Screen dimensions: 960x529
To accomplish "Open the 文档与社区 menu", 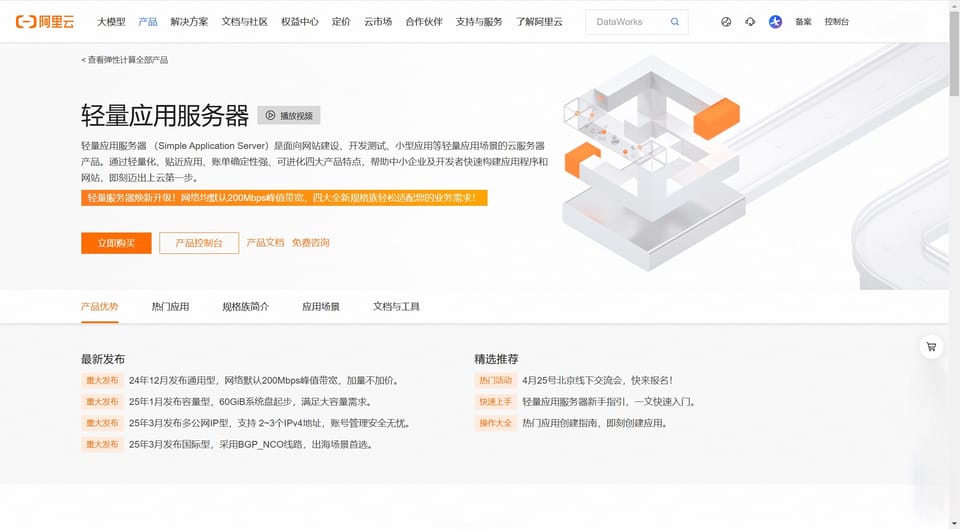I will click(244, 21).
